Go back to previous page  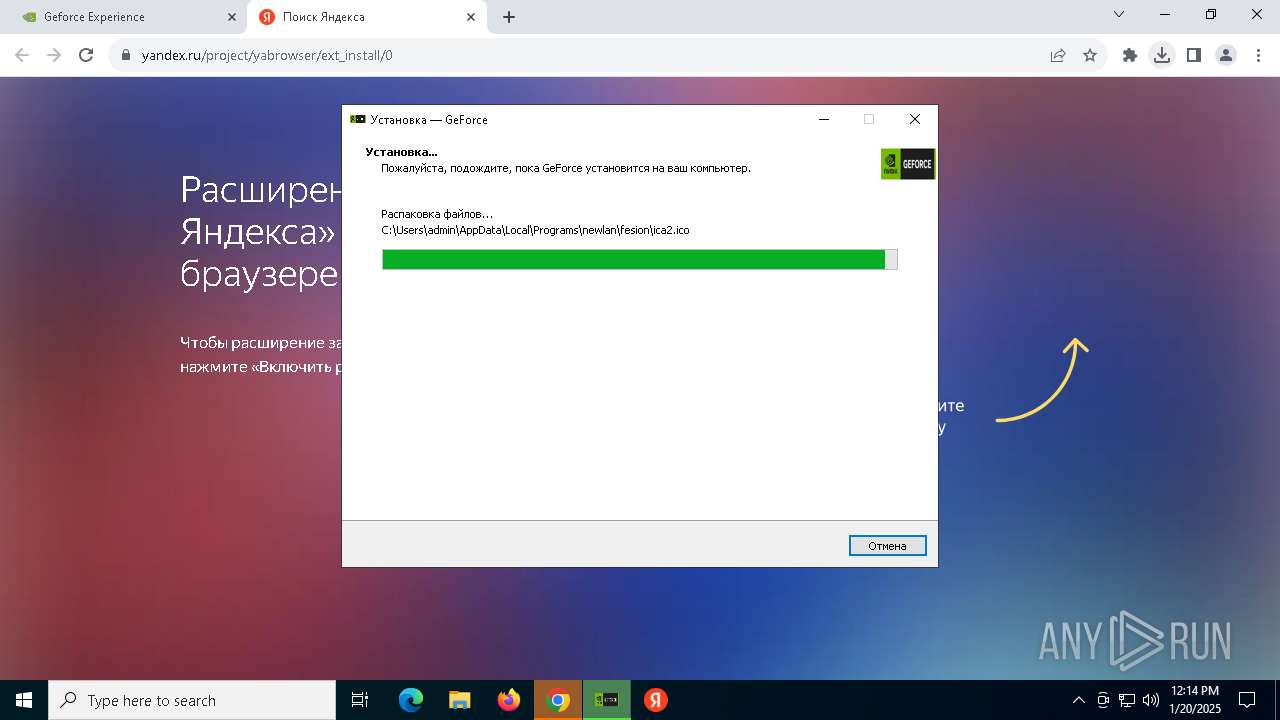pyautogui.click(x=22, y=55)
